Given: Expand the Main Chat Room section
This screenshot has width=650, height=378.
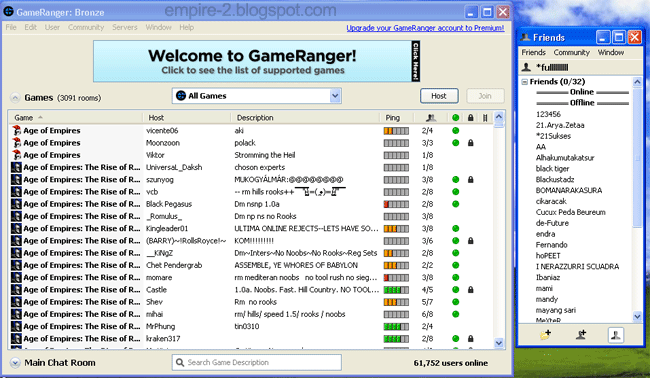Looking at the screenshot, I should point(15,363).
